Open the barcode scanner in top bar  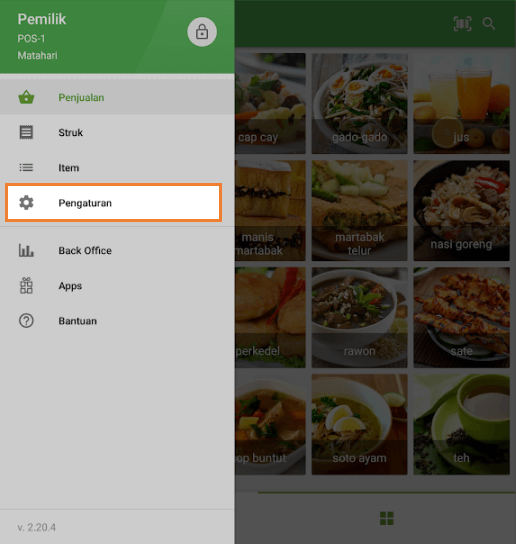point(463,24)
